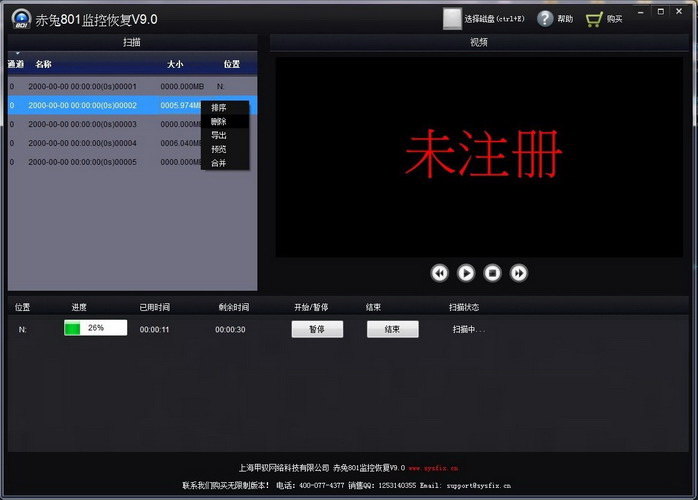Screen dimensions: 698x500
Task: Open the www.sysfix.cn link
Action: coord(433,468)
